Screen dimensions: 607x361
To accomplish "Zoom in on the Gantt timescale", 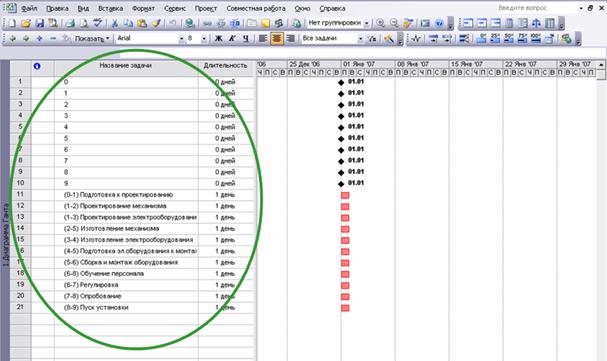I will click(x=381, y=23).
